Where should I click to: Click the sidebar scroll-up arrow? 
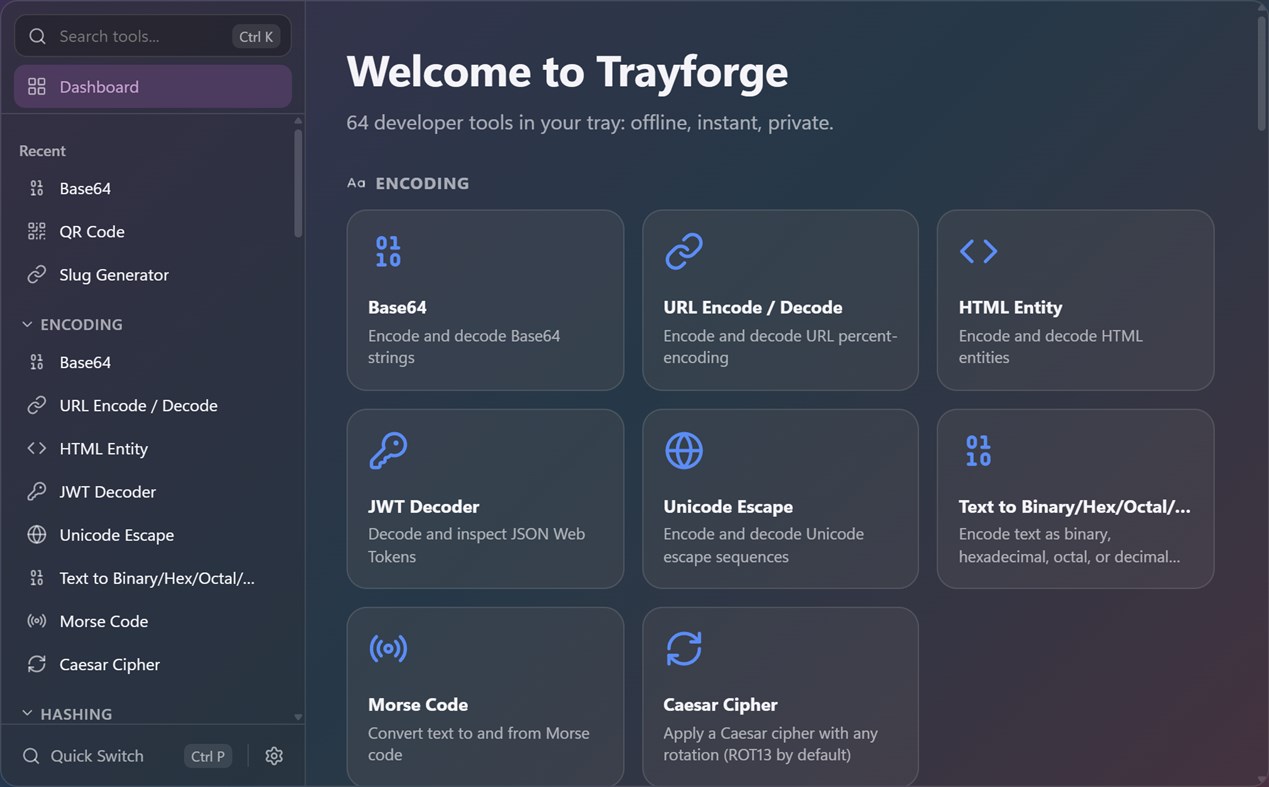click(x=298, y=121)
